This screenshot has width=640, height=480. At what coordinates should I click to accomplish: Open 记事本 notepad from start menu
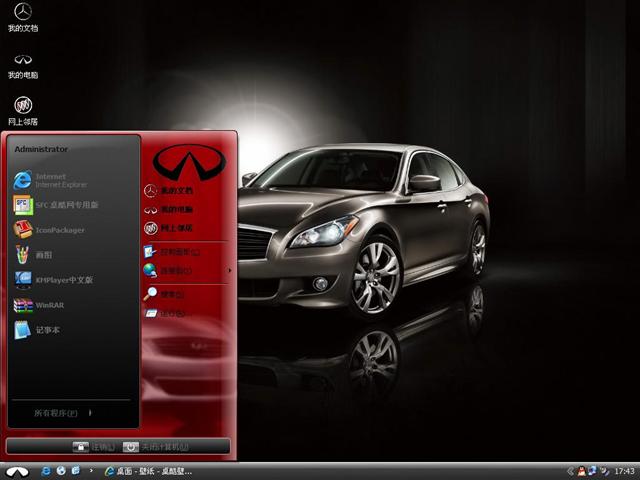37,330
